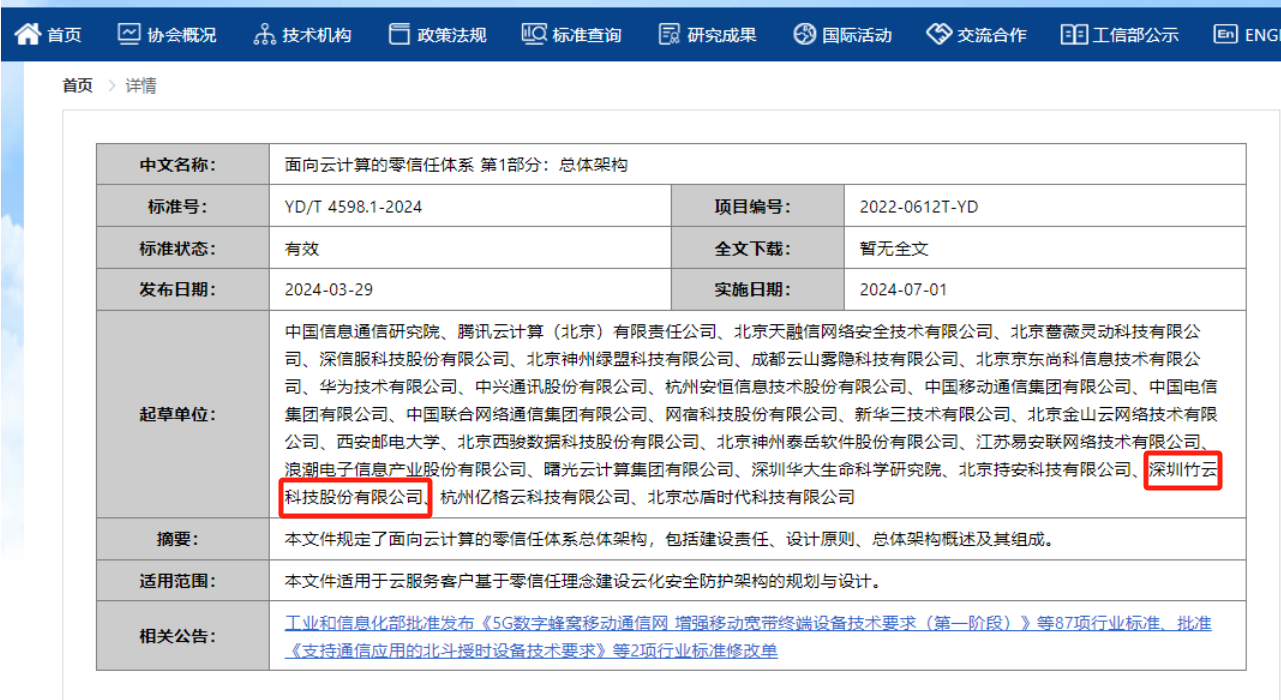Click the 技术机构 hierarchy icon
Viewport: 1281px width, 700px height.
pyautogui.click(x=264, y=35)
